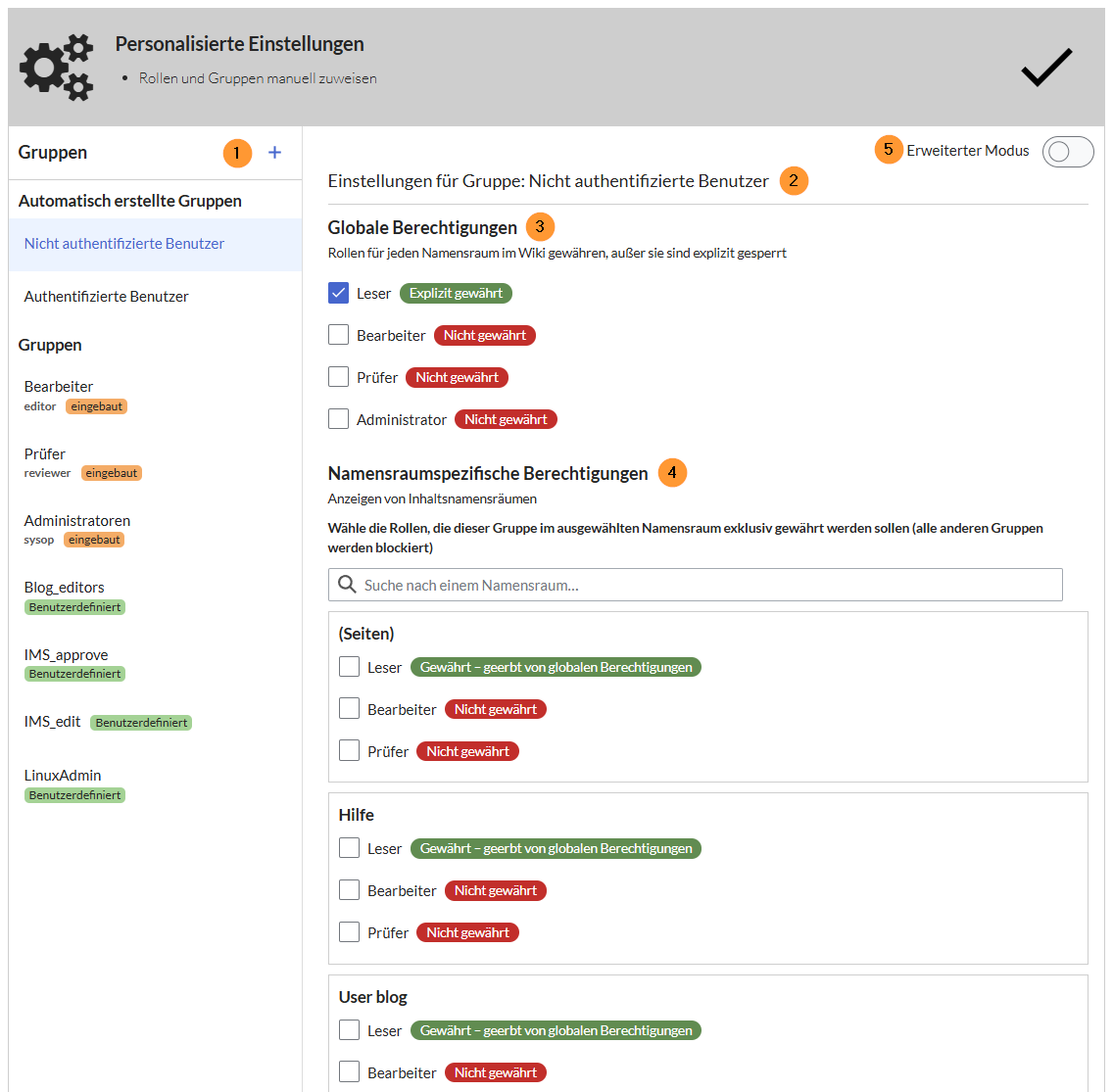1113x1092 pixels.
Task: Toggle the Erweiterter Modus switch
Action: pos(1068,152)
